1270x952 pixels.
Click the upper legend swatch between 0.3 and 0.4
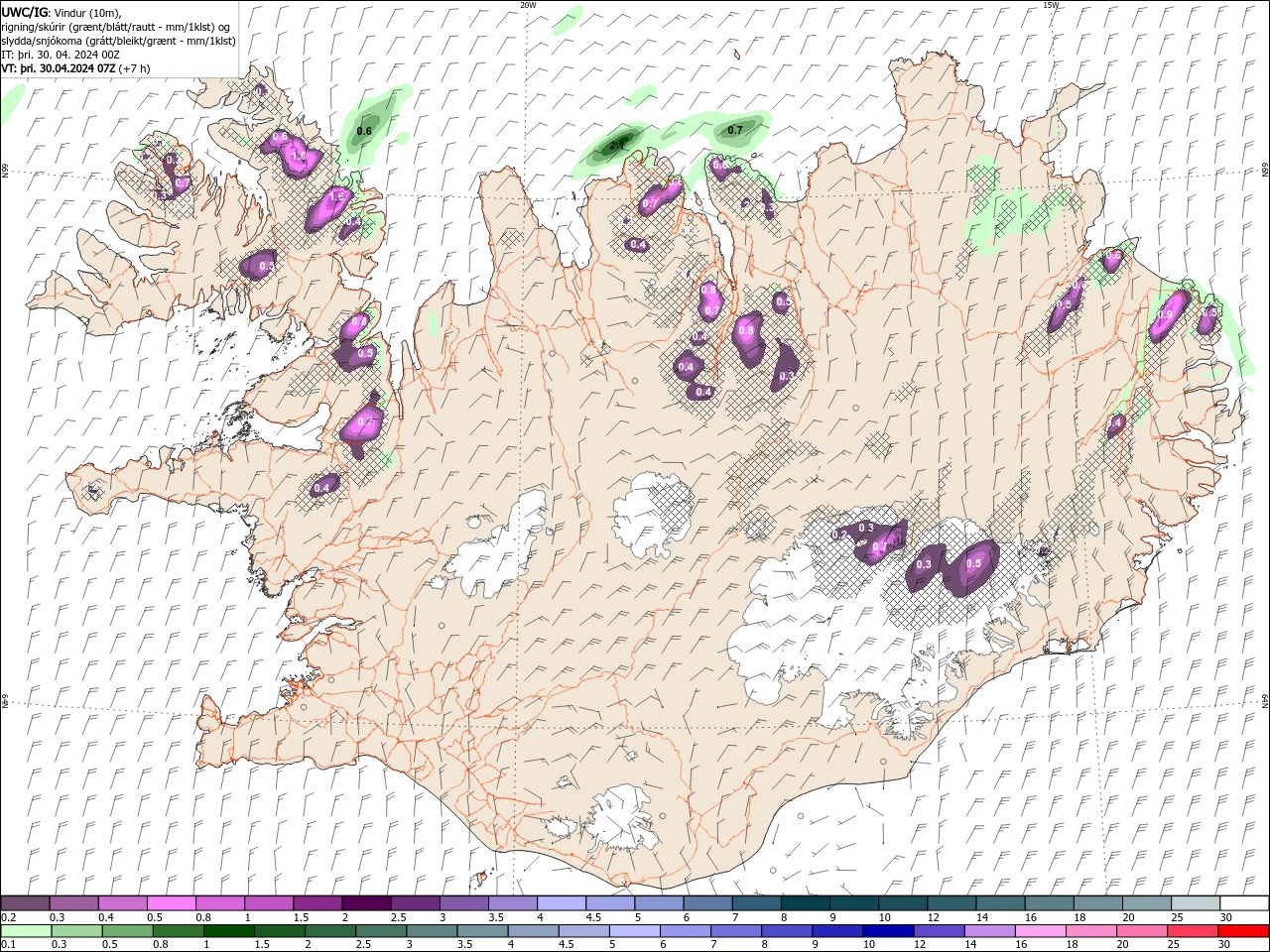pyautogui.click(x=73, y=903)
